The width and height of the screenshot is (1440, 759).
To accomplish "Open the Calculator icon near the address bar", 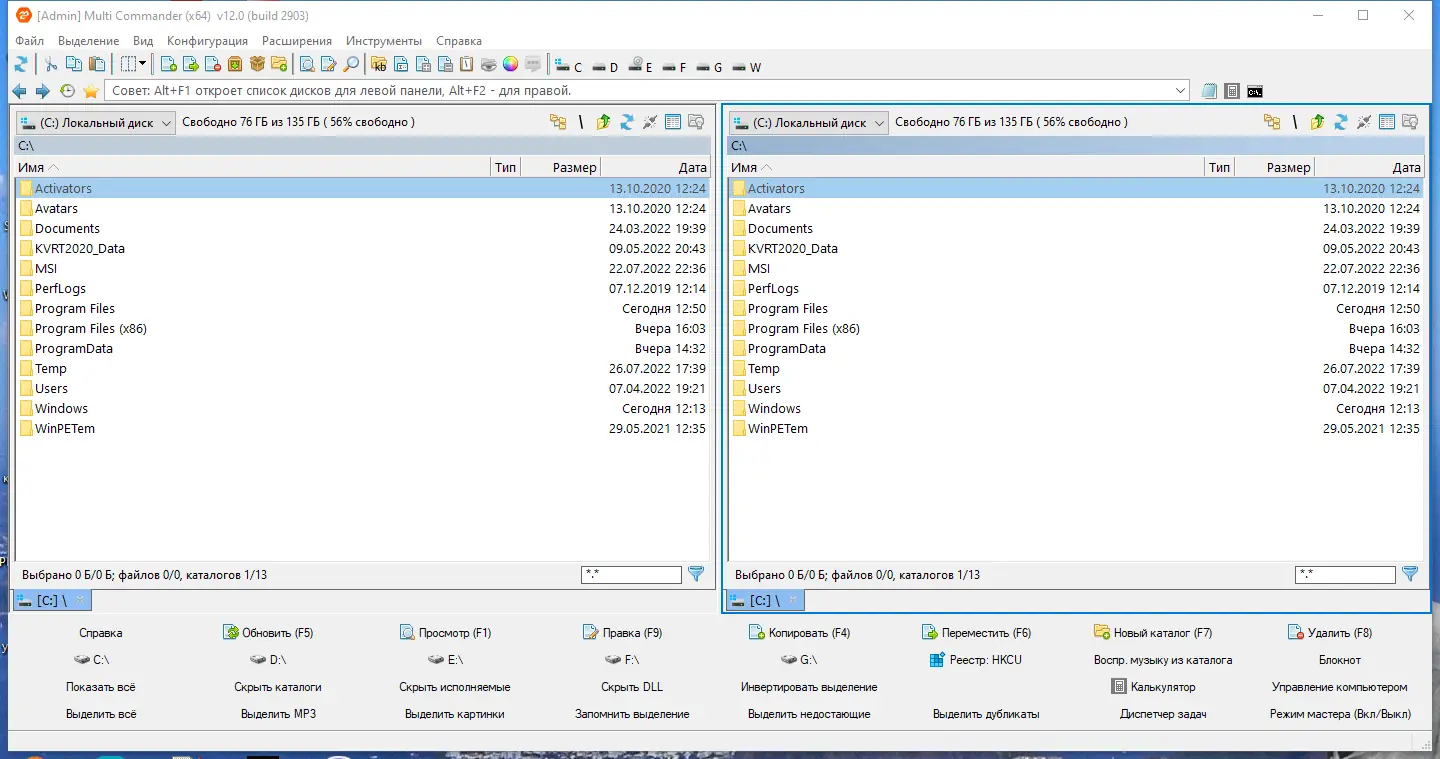I will pyautogui.click(x=1232, y=90).
